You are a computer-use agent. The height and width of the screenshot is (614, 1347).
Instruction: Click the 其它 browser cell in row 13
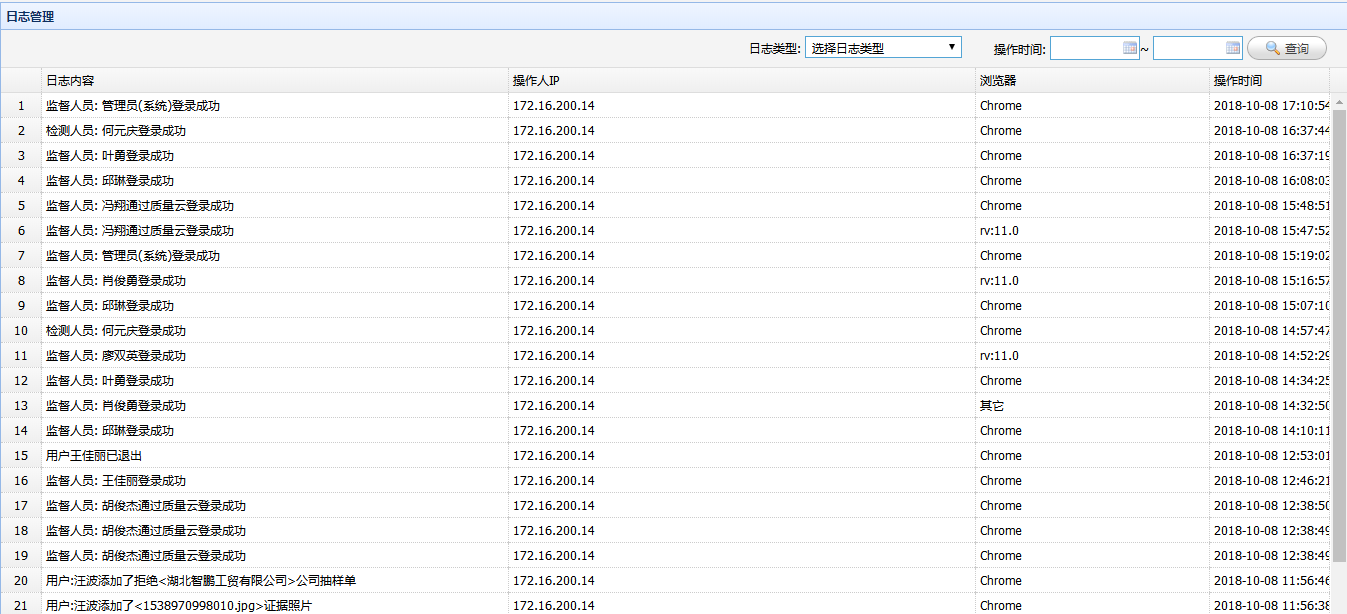[x=992, y=406]
